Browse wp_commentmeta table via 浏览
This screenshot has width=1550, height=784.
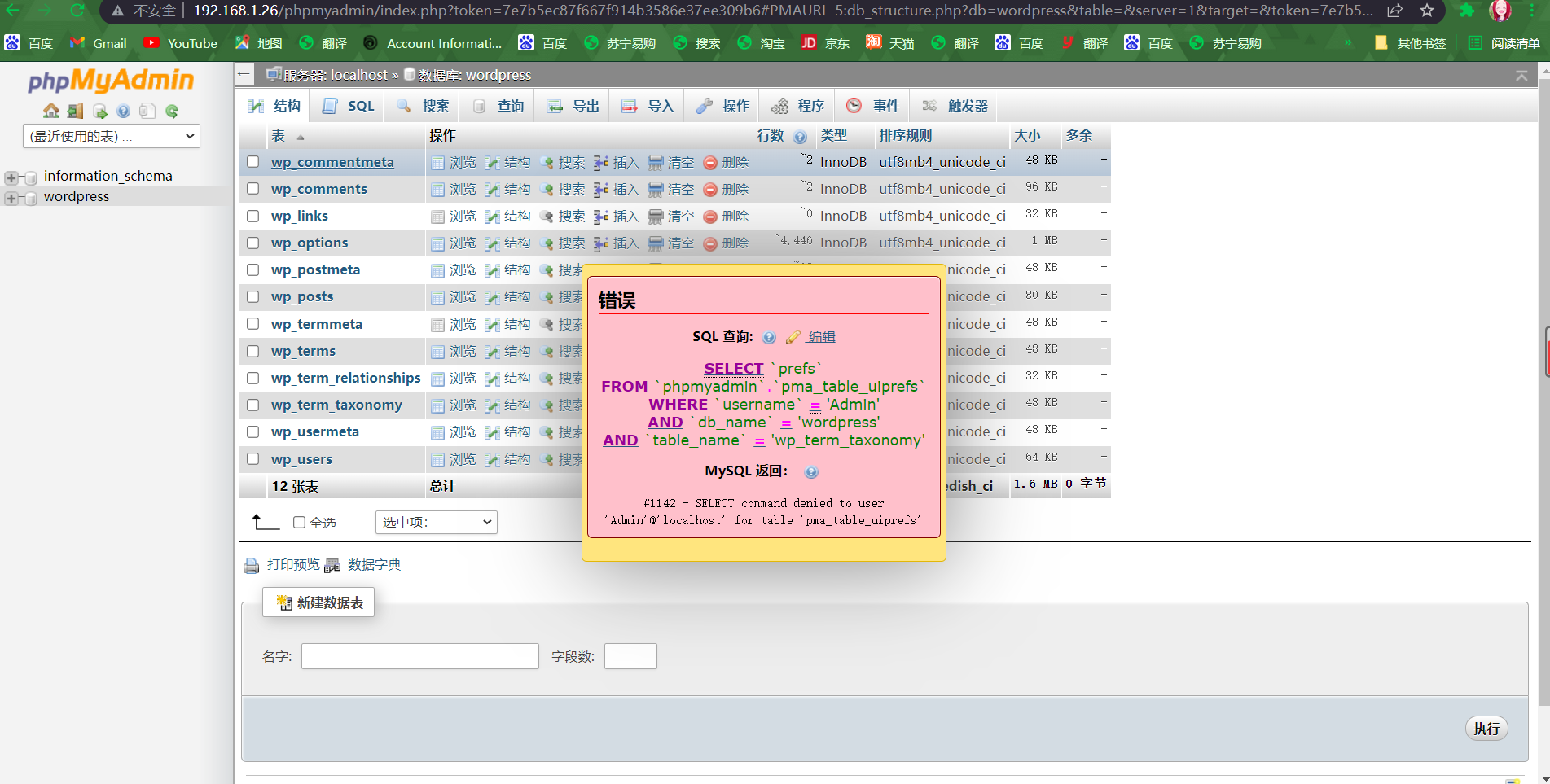[x=454, y=163]
